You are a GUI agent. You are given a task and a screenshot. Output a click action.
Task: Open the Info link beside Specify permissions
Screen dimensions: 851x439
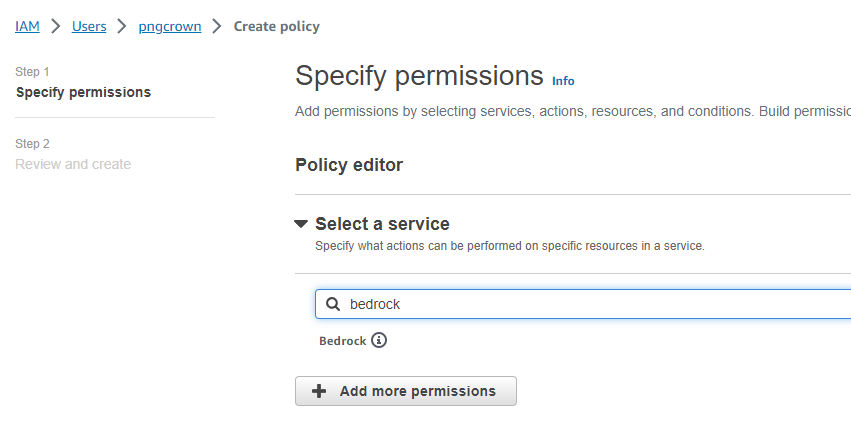click(563, 80)
